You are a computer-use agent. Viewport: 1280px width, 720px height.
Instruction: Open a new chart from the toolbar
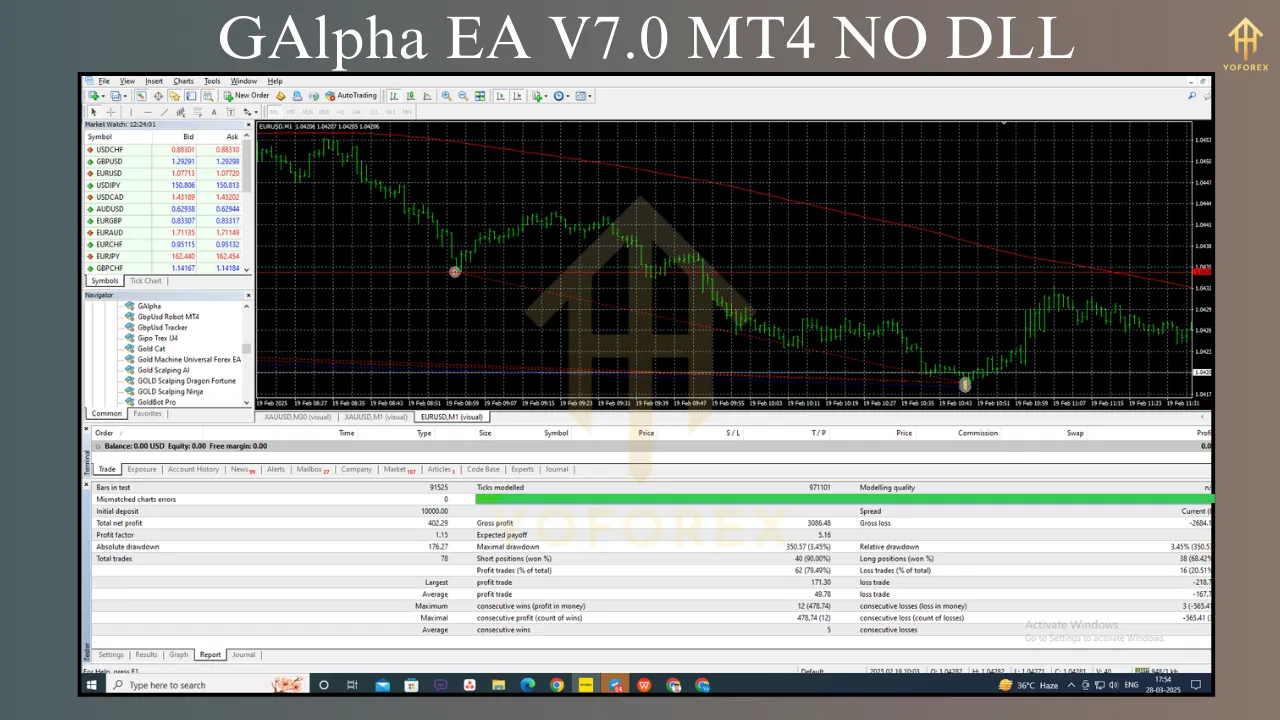pyautogui.click(x=95, y=96)
